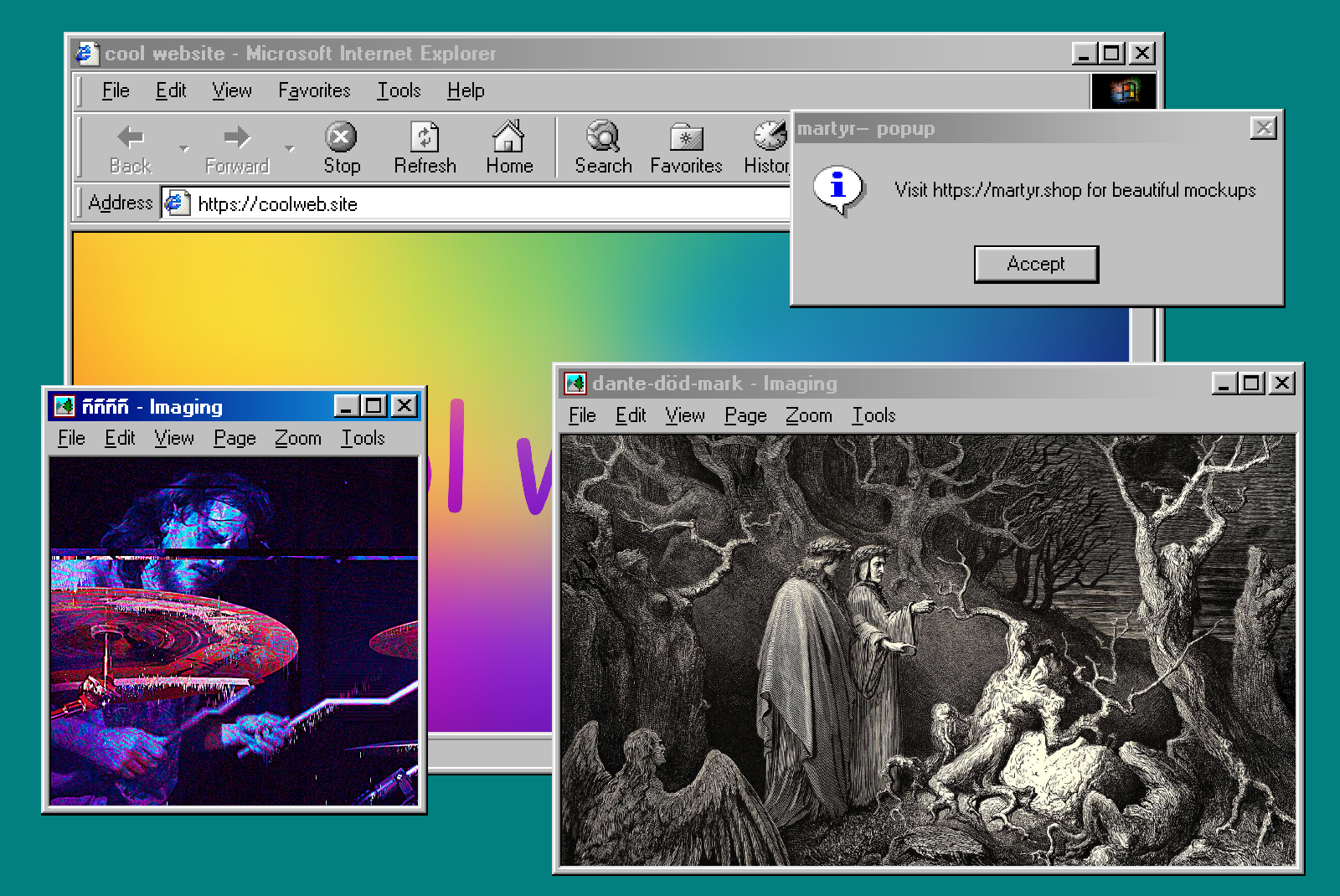This screenshot has height=896, width=1340.
Task: Click the Dante engraving in the Imaging window
Action: tap(928, 650)
